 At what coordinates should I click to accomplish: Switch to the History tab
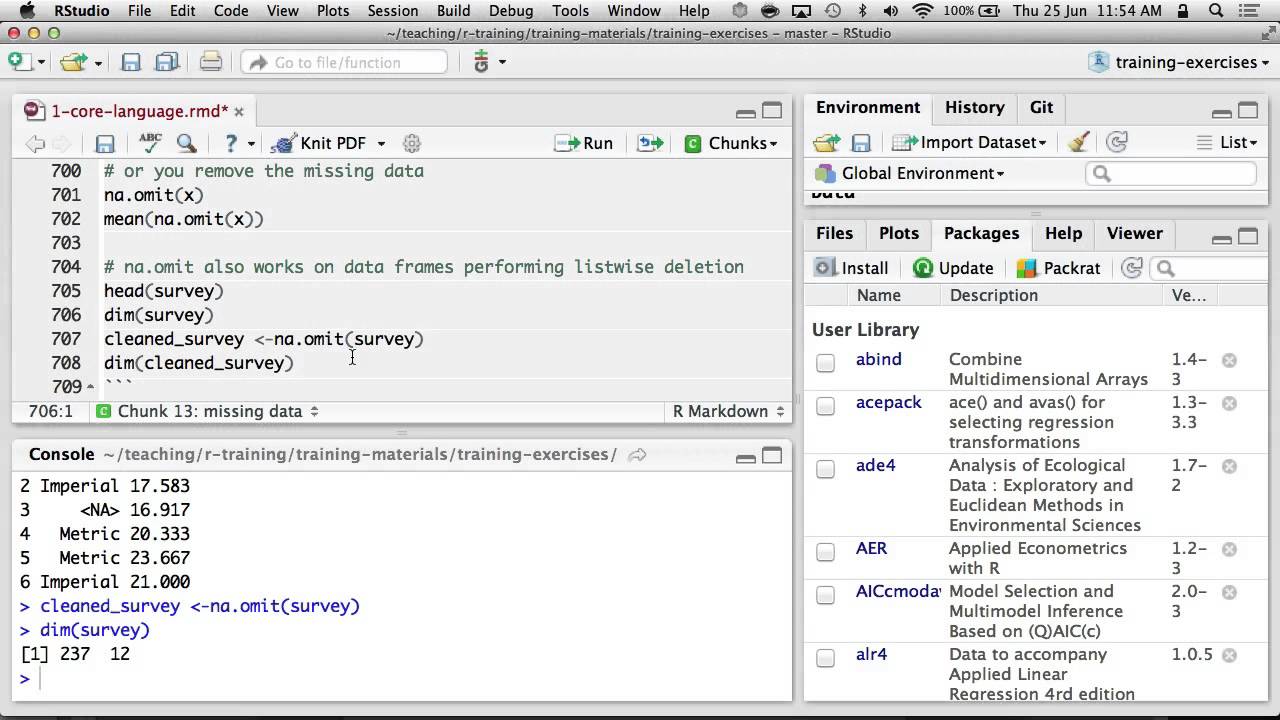pyautogui.click(x=974, y=107)
